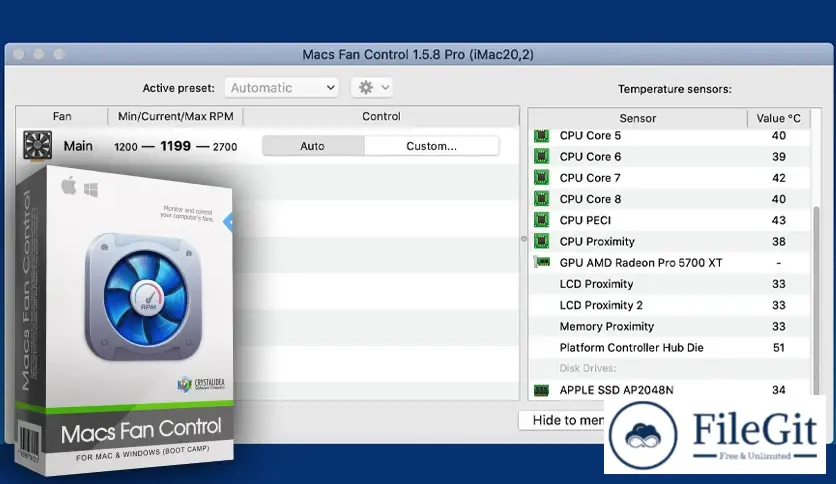This screenshot has width=836, height=484.
Task: Select the CPU PECI sensor row
Action: [x=670, y=220]
